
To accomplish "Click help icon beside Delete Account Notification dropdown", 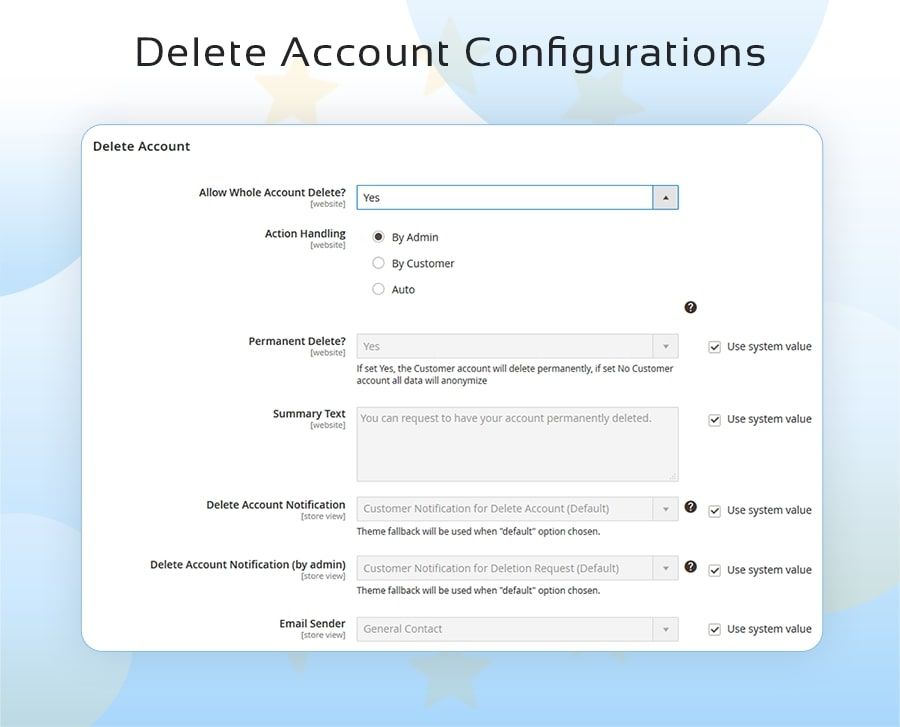I will coord(690,507).
